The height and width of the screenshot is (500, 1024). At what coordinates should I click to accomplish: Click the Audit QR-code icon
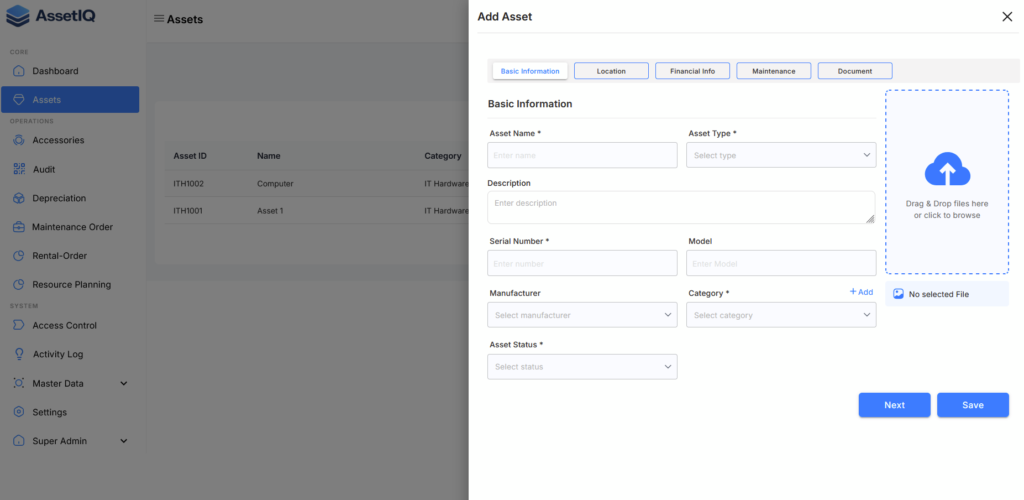coord(19,169)
